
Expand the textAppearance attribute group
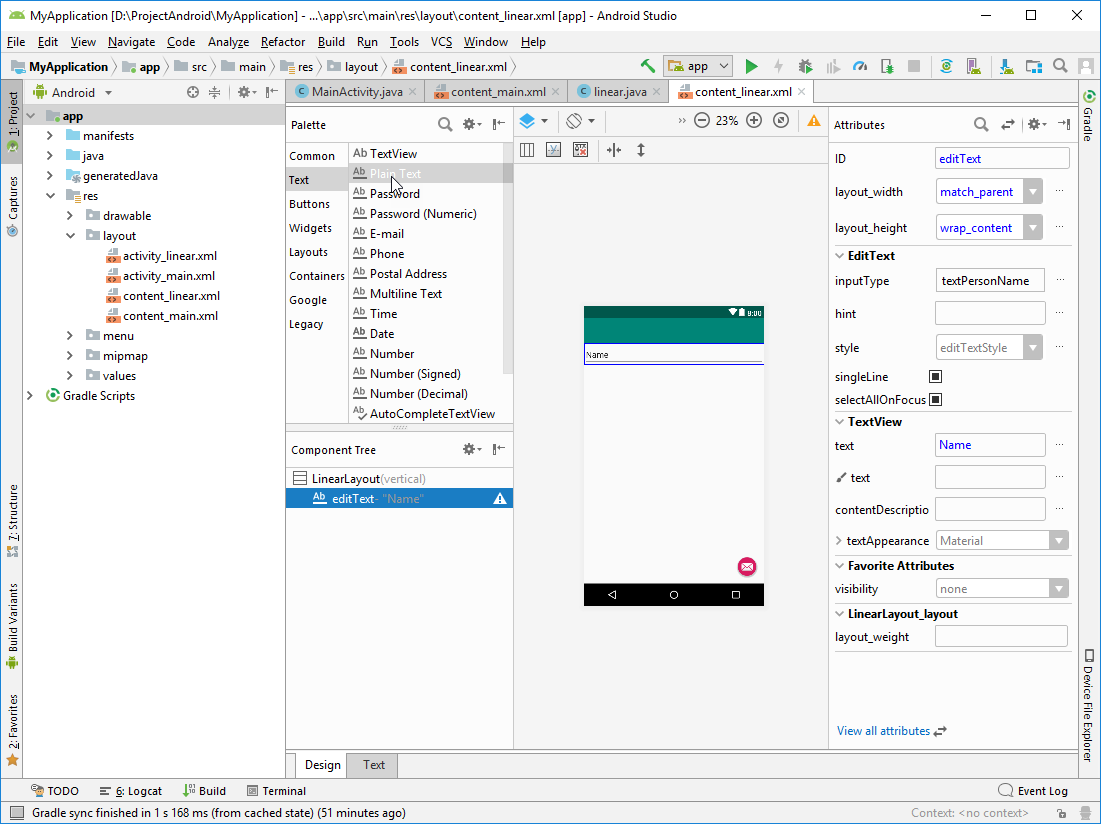point(838,541)
